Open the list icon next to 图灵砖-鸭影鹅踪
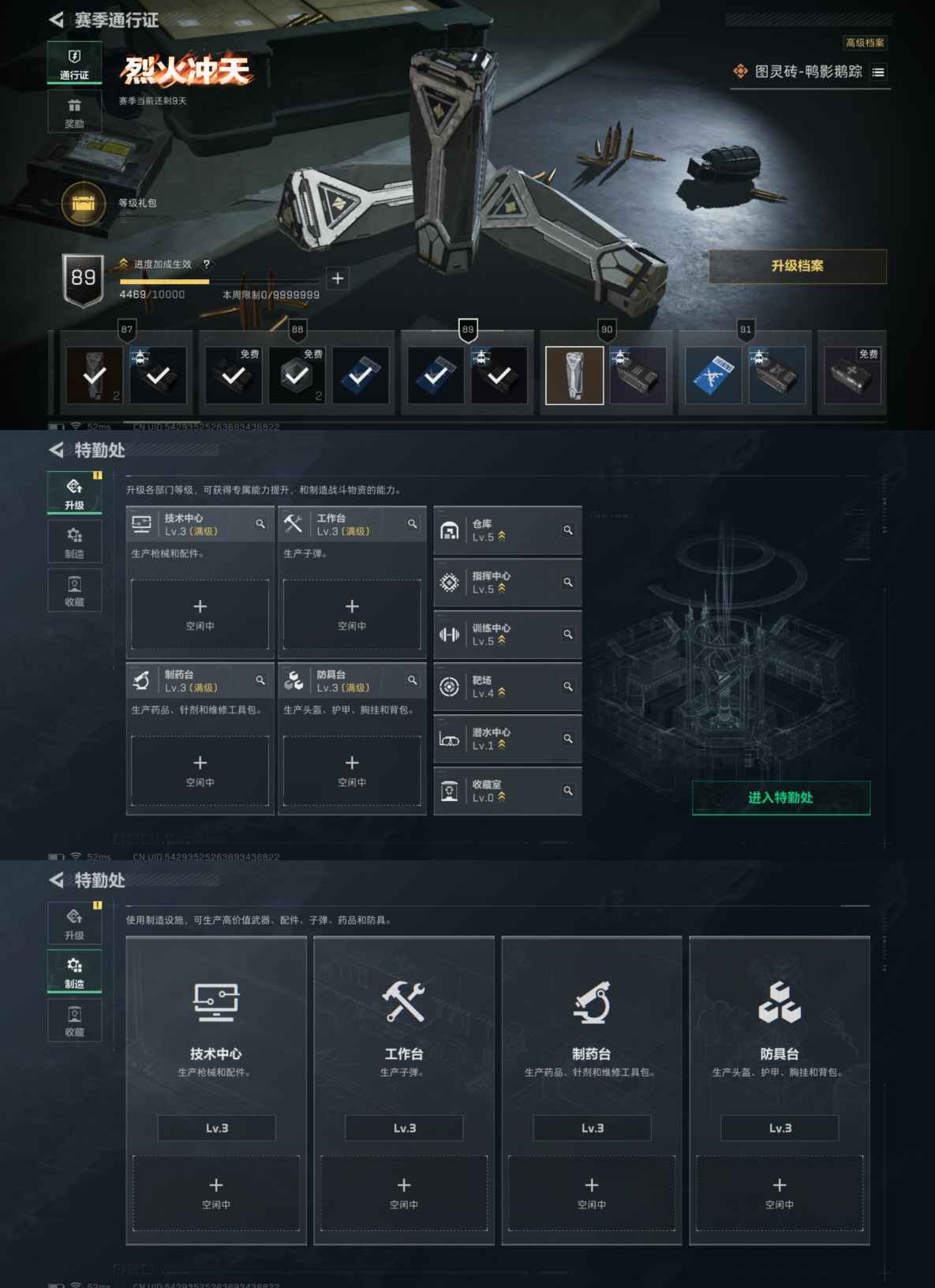Screen dimensions: 935x1288 tap(878, 72)
